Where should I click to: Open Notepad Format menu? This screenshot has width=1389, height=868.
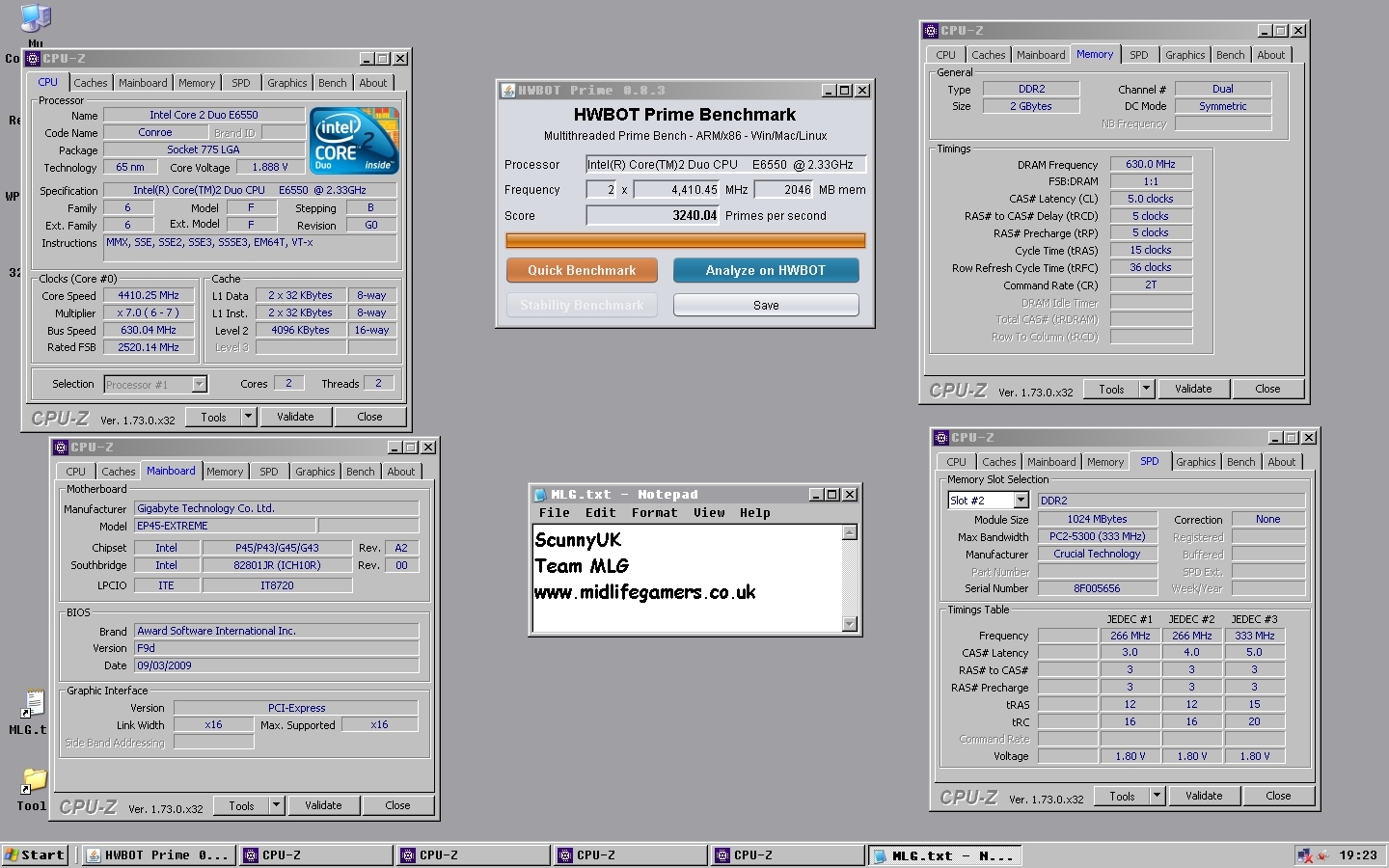coord(655,513)
